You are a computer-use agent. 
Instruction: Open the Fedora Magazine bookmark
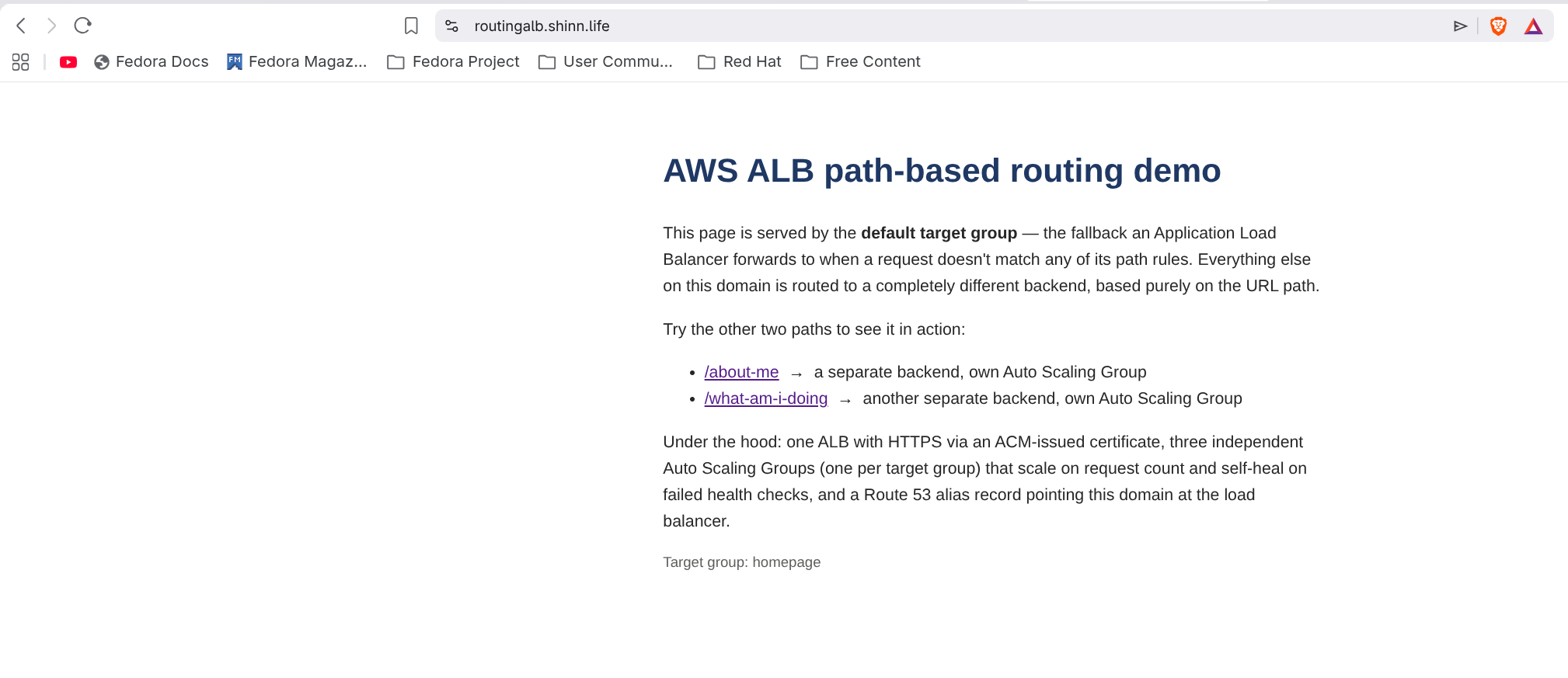[297, 62]
